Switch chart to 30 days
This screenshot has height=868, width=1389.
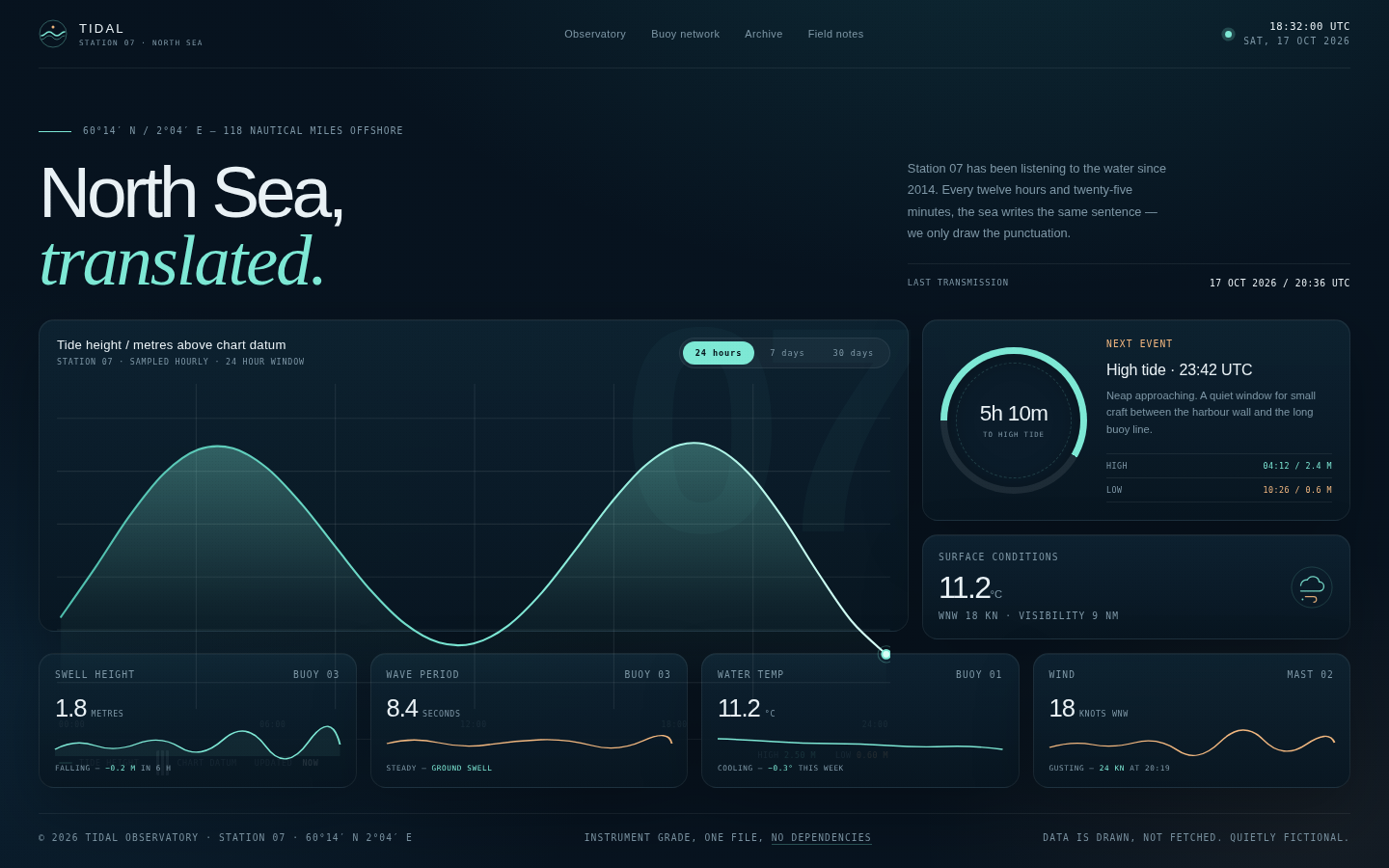pos(853,353)
